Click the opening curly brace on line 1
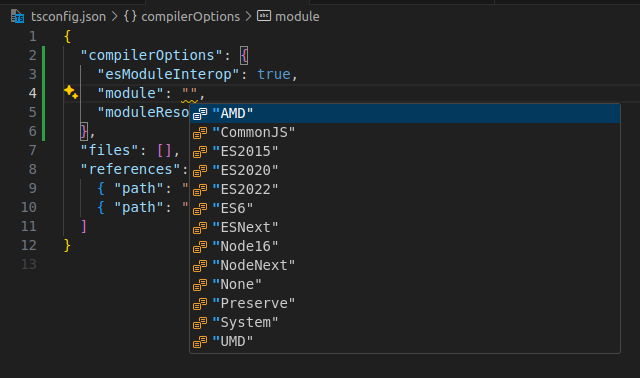 coord(67,36)
